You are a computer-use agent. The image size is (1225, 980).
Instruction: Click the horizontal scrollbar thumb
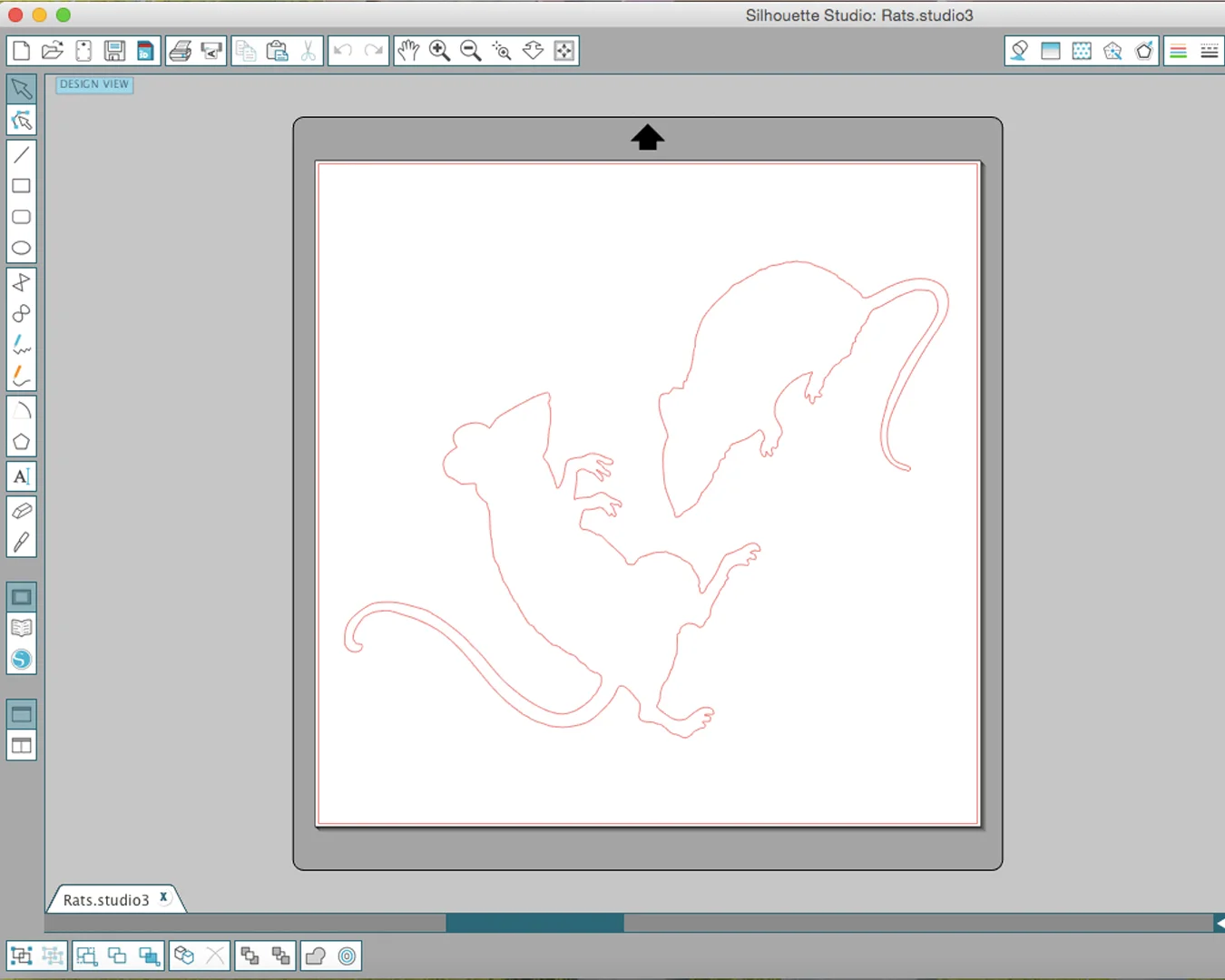[x=534, y=923]
